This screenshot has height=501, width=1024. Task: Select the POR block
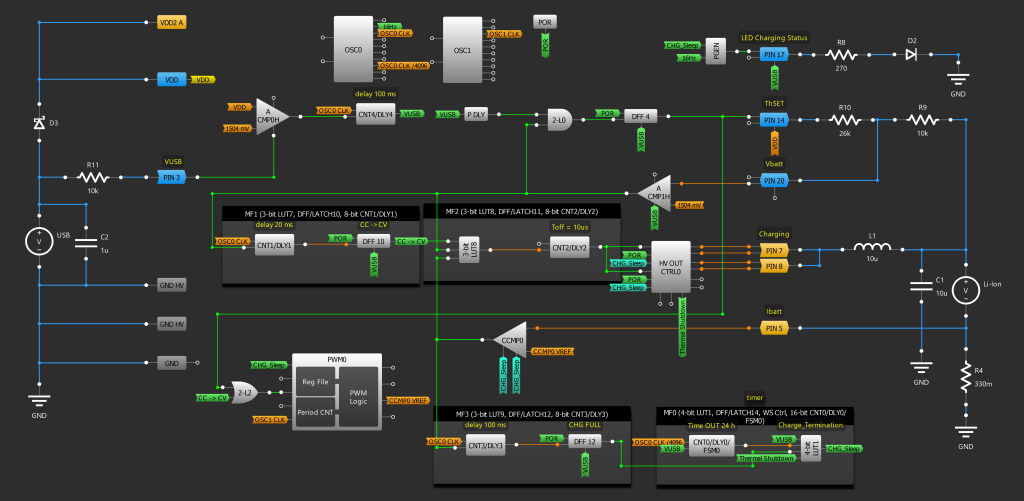545,22
